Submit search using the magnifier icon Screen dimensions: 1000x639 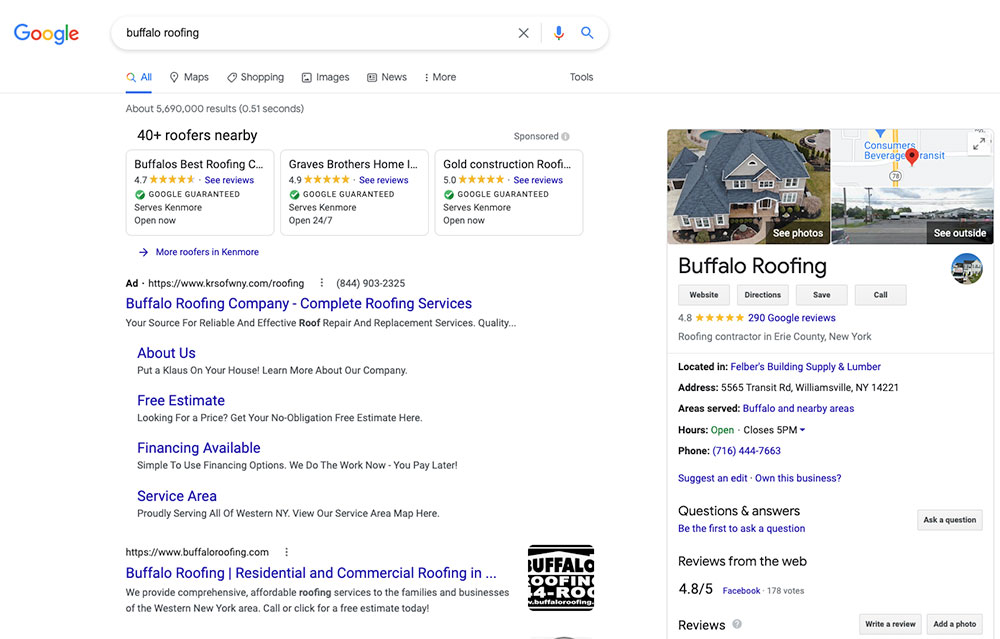[x=587, y=33]
